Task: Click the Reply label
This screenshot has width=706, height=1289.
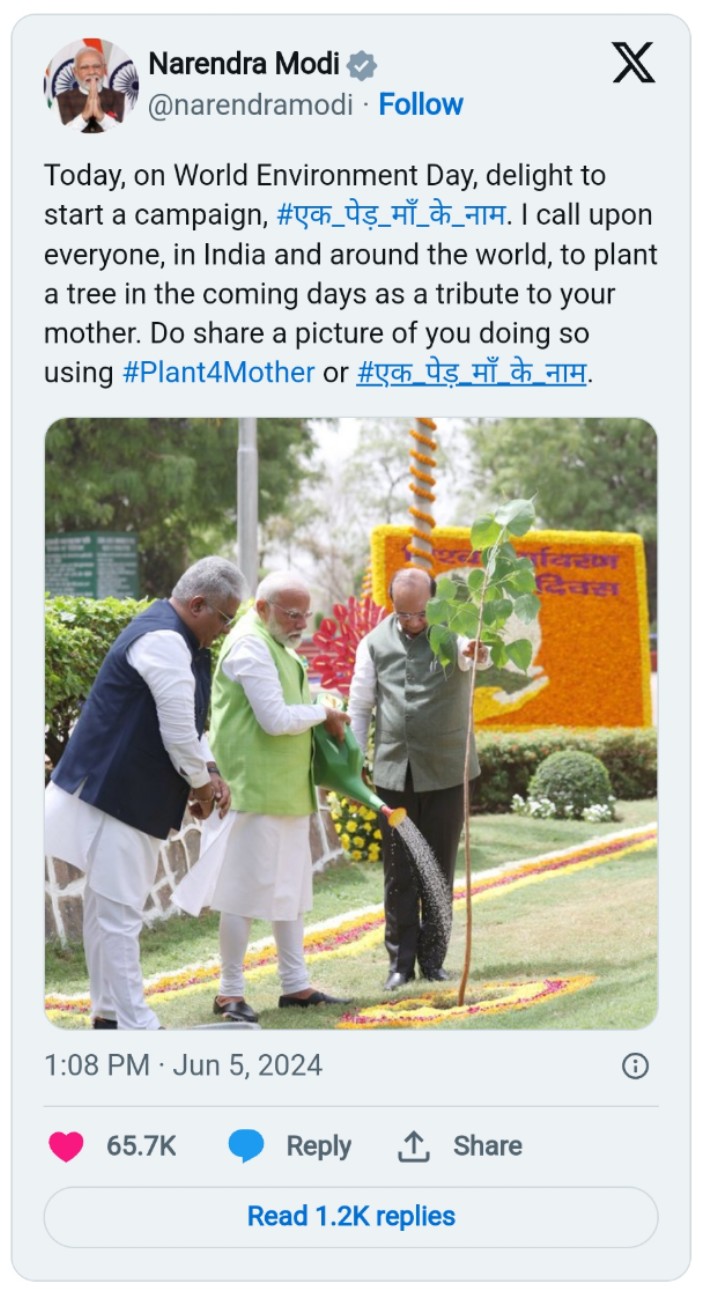Action: [x=318, y=1146]
